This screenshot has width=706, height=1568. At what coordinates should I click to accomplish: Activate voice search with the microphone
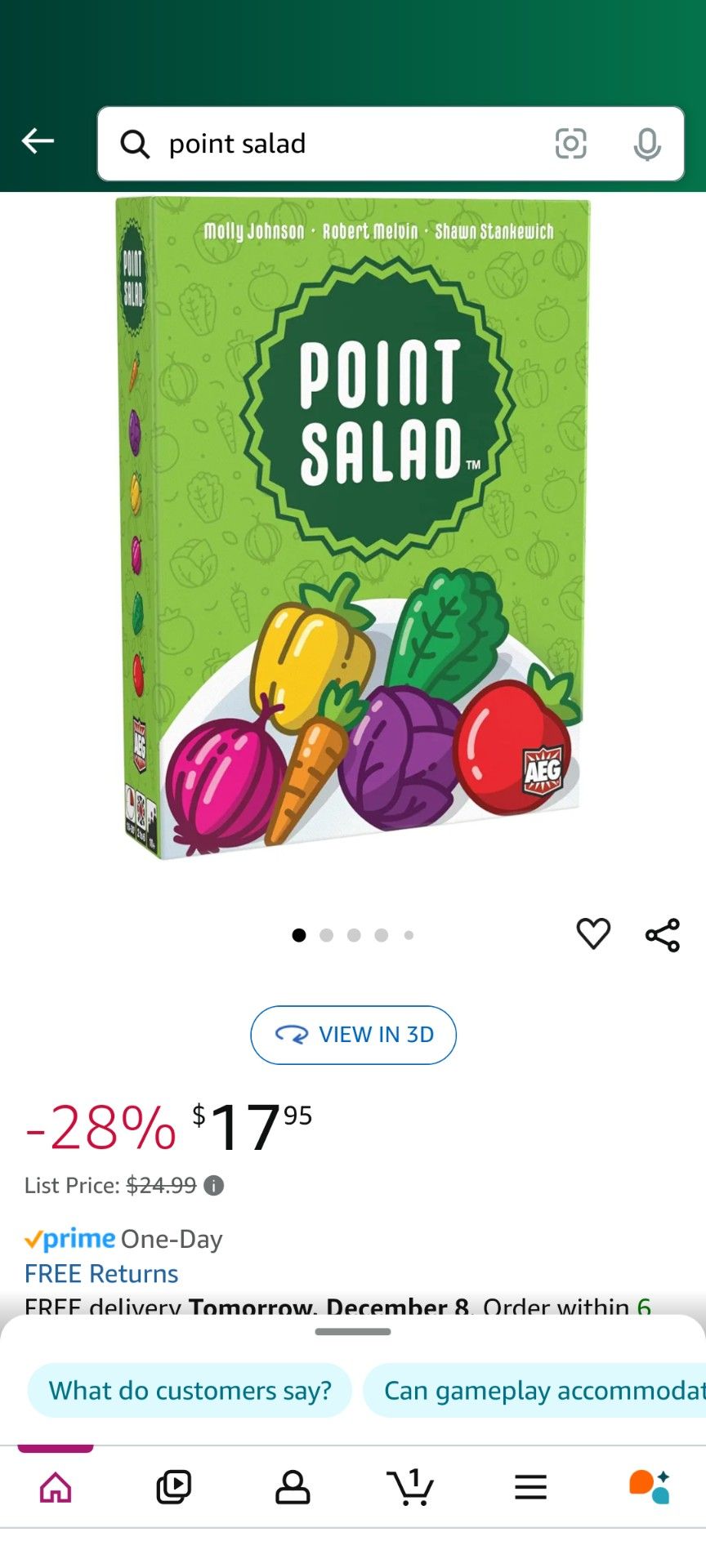(647, 144)
